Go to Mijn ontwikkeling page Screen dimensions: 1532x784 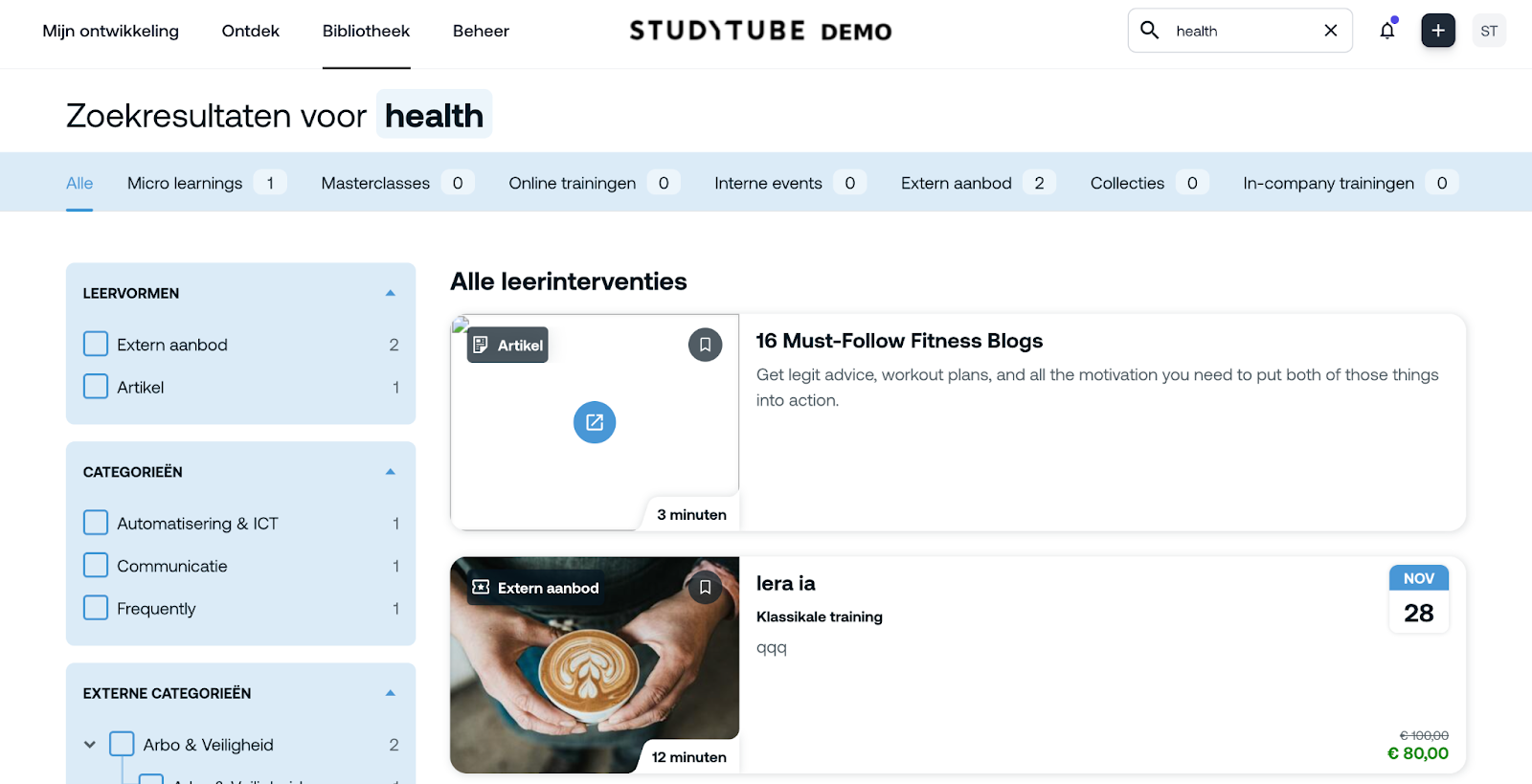pyautogui.click(x=110, y=31)
